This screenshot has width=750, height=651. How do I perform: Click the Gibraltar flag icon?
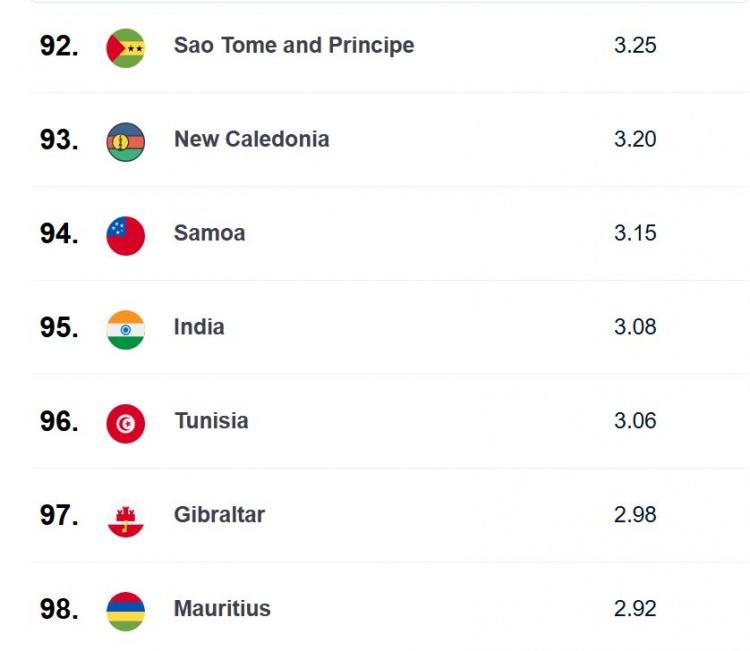(x=125, y=518)
